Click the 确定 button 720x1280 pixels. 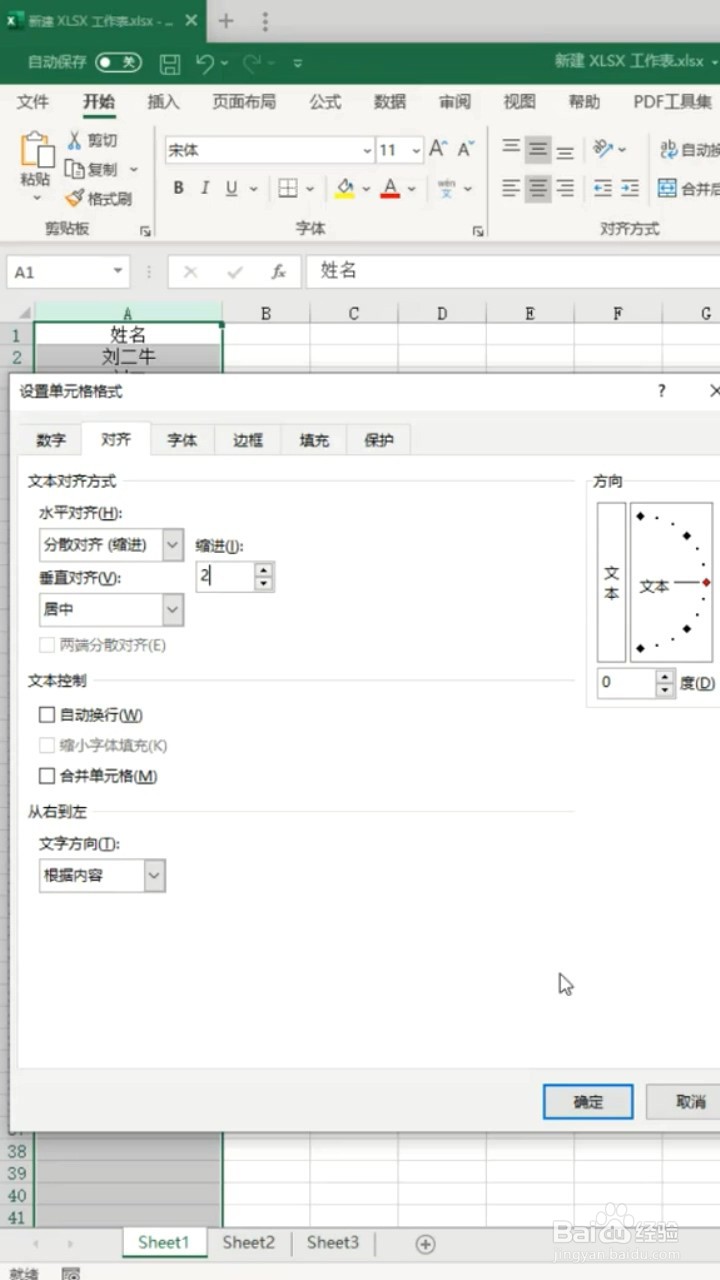click(588, 1102)
